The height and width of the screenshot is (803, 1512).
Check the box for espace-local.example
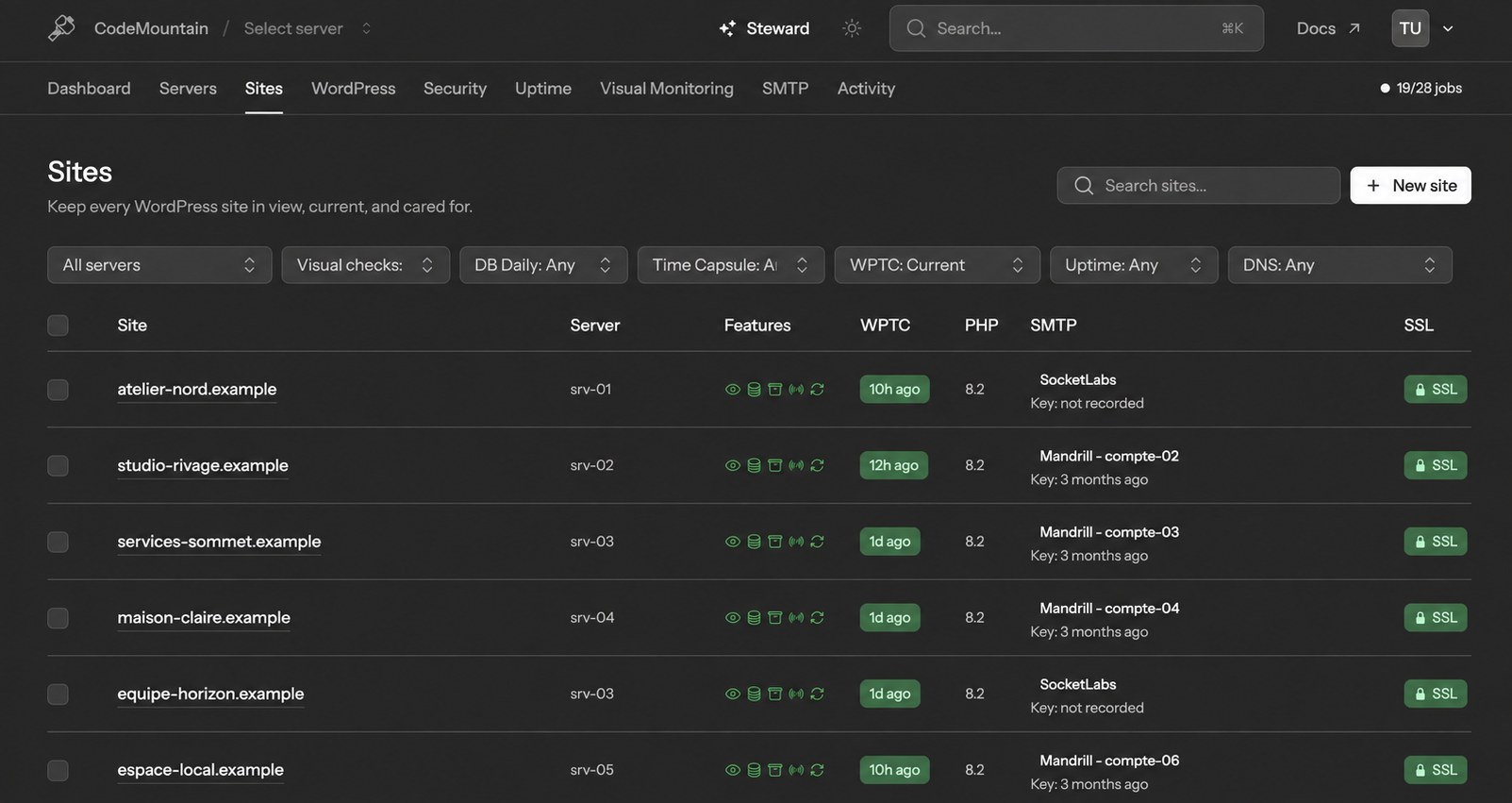click(58, 770)
